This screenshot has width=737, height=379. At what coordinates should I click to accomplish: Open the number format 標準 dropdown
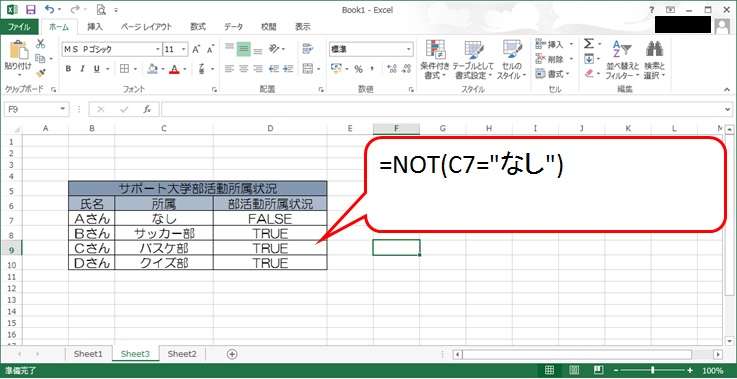pos(409,49)
